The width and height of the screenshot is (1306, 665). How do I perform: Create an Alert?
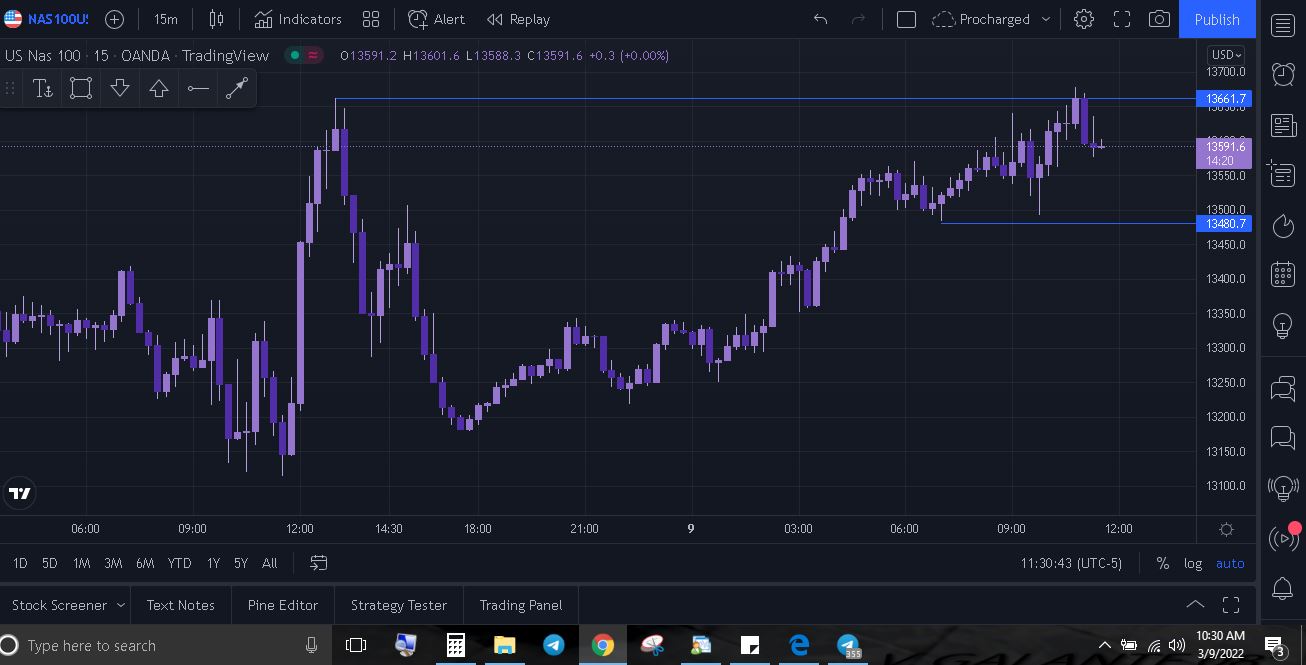click(437, 19)
